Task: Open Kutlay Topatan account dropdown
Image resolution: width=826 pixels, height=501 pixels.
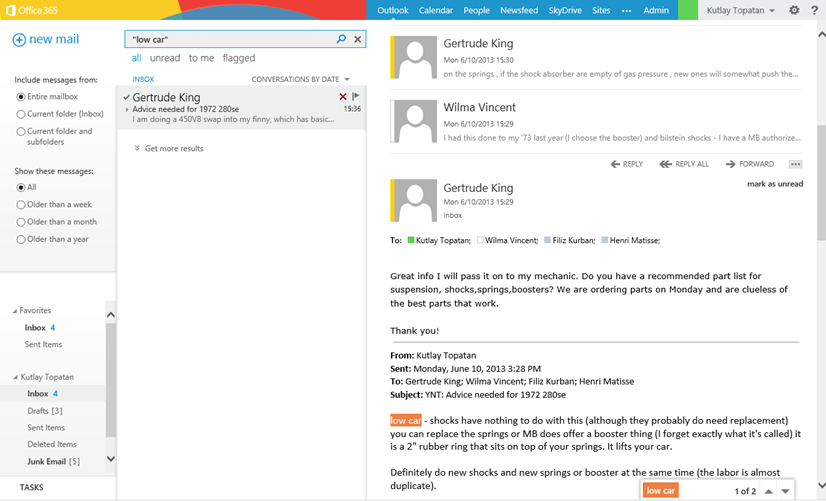Action: click(x=740, y=10)
